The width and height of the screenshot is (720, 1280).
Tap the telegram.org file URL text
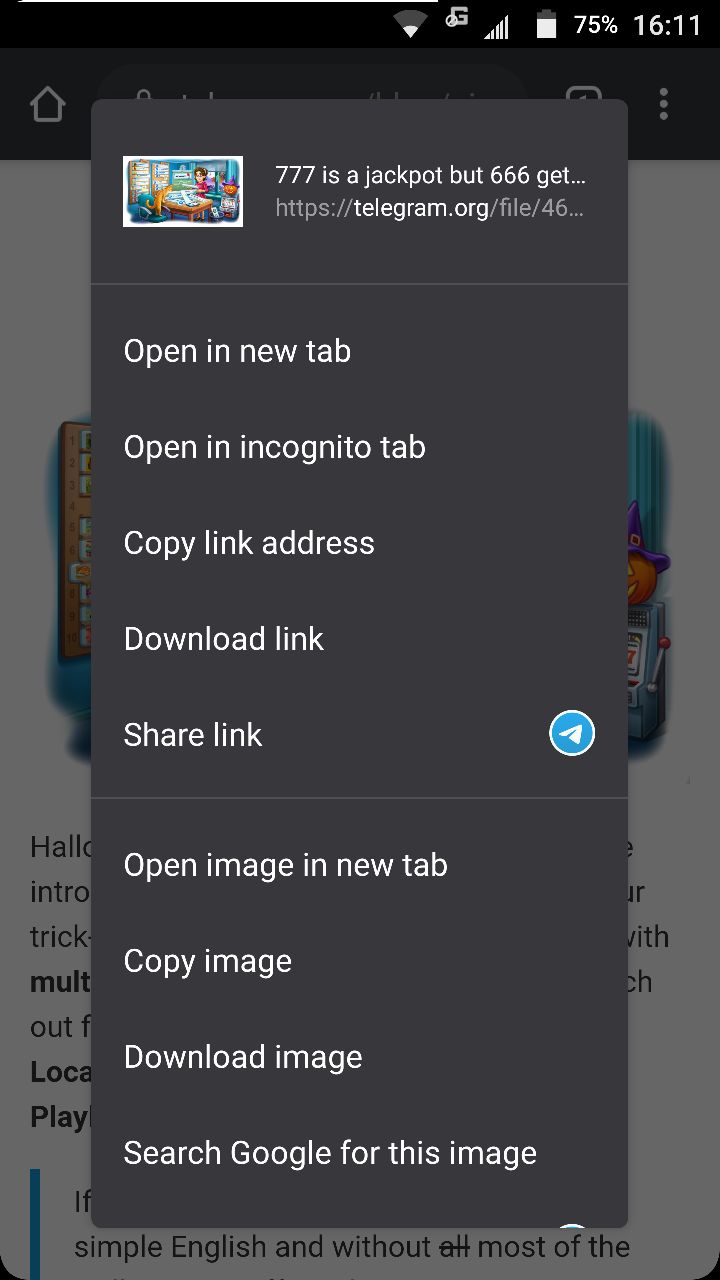coord(430,208)
